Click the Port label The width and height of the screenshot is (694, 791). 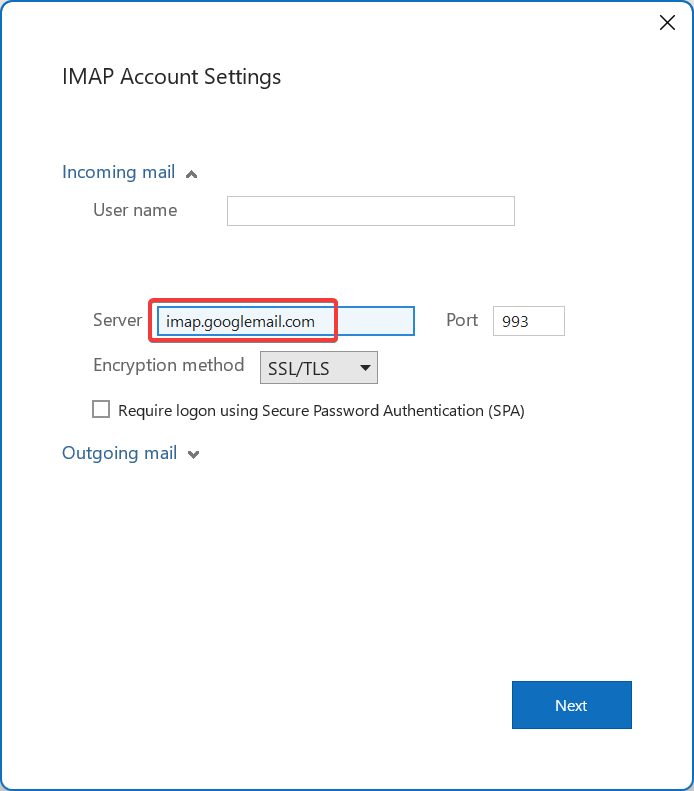click(x=462, y=320)
